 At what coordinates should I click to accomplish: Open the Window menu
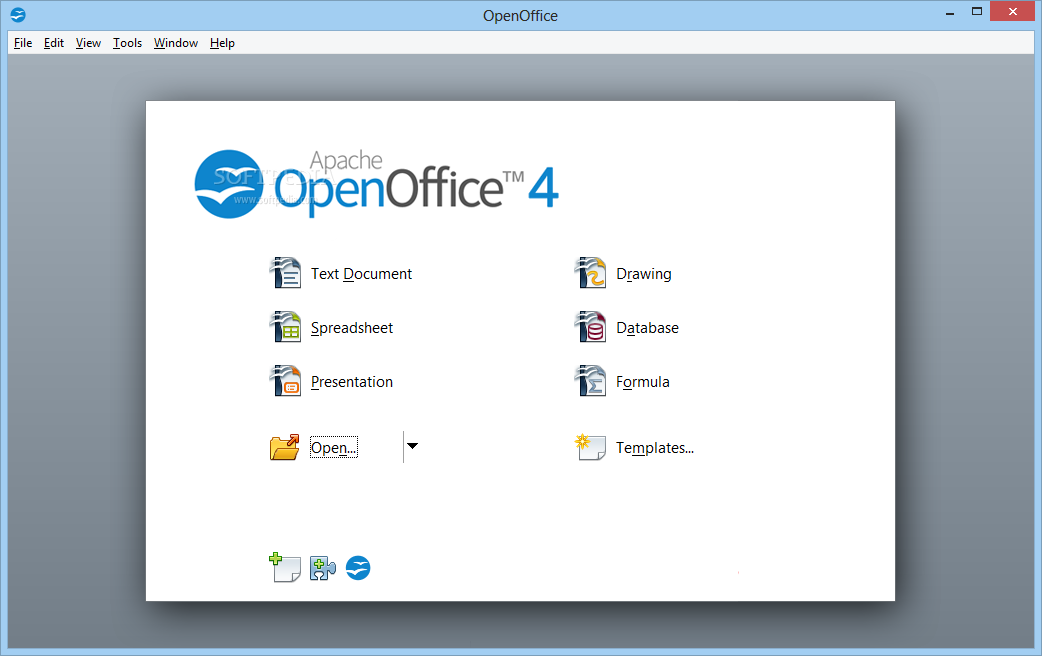point(176,43)
